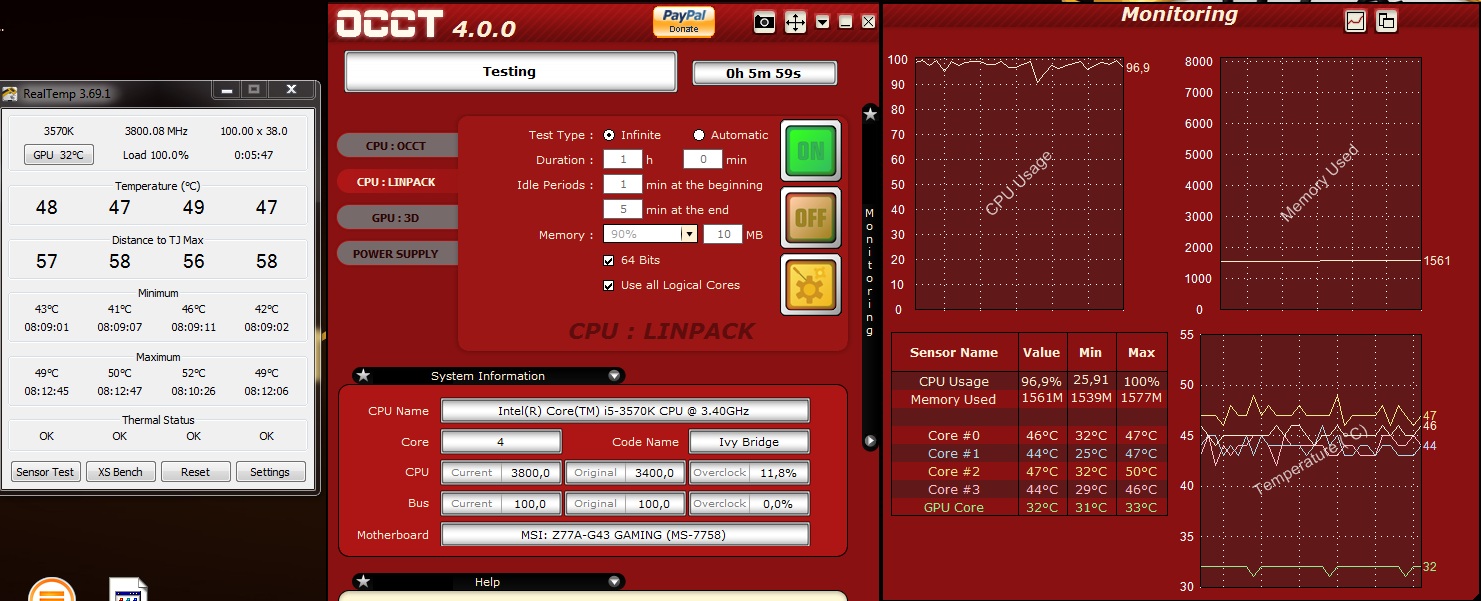The image size is (1481, 601).
Task: Click RealTemp maximum 52°C value
Action: [x=193, y=373]
